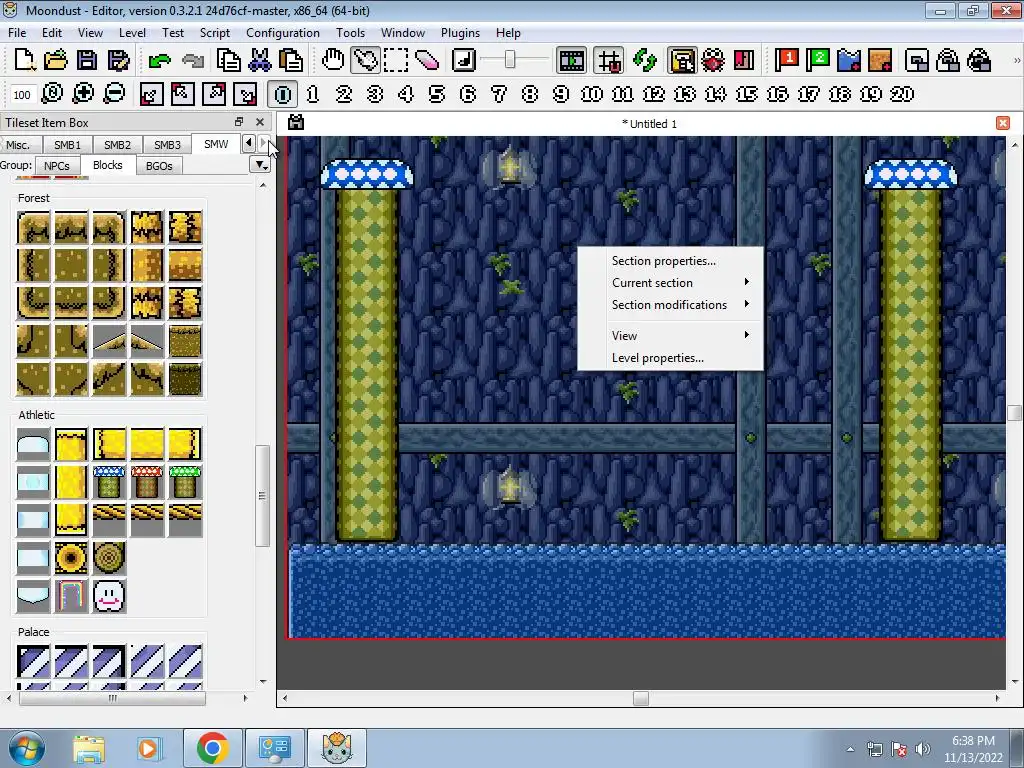1024x768 pixels.
Task: Expand hidden toolbar buttons chevron
Action: coord(1017,60)
